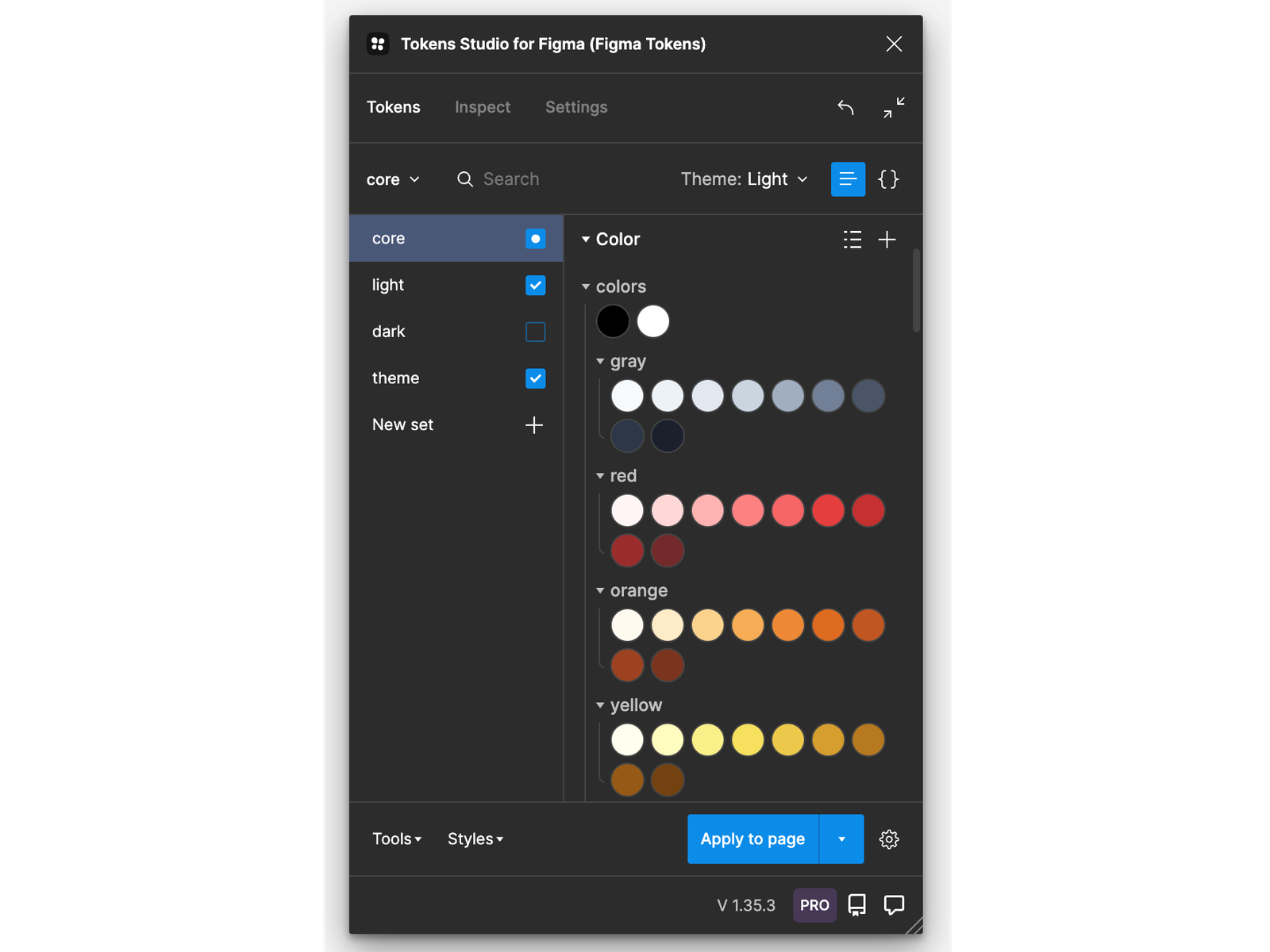The width and height of the screenshot is (1270, 952).
Task: Click the undo arrow icon
Action: pyautogui.click(x=846, y=107)
